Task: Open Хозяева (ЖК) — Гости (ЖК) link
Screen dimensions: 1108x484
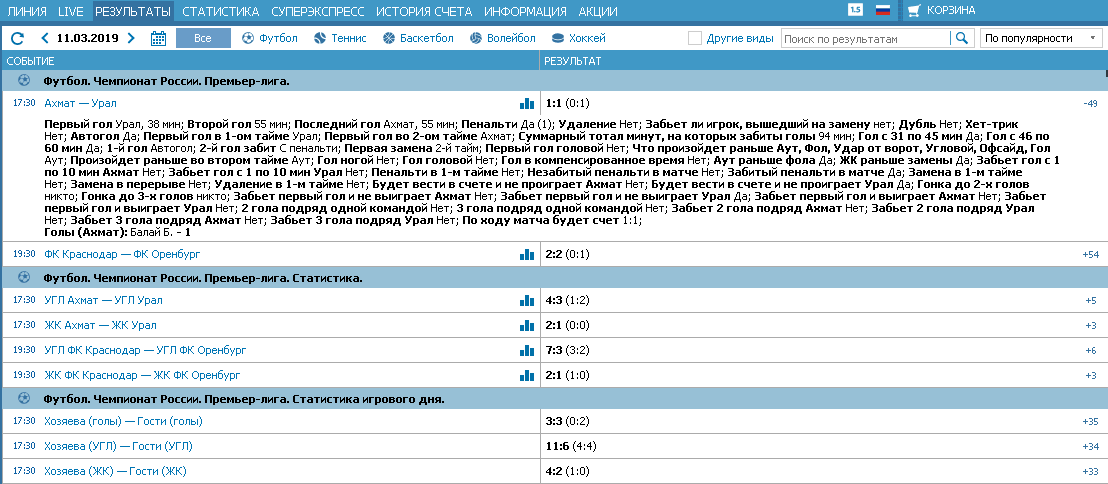Action: coord(115,471)
